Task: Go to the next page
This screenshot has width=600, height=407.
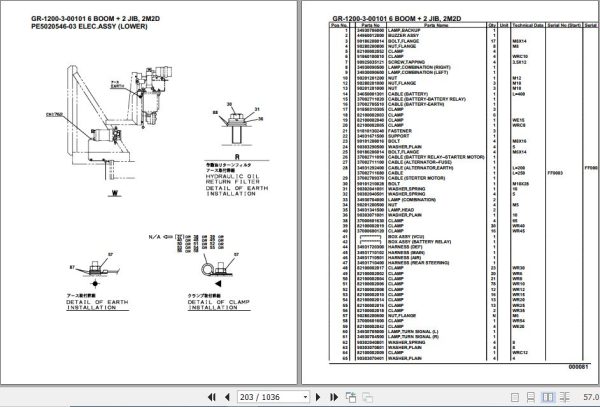Action: pos(318,397)
